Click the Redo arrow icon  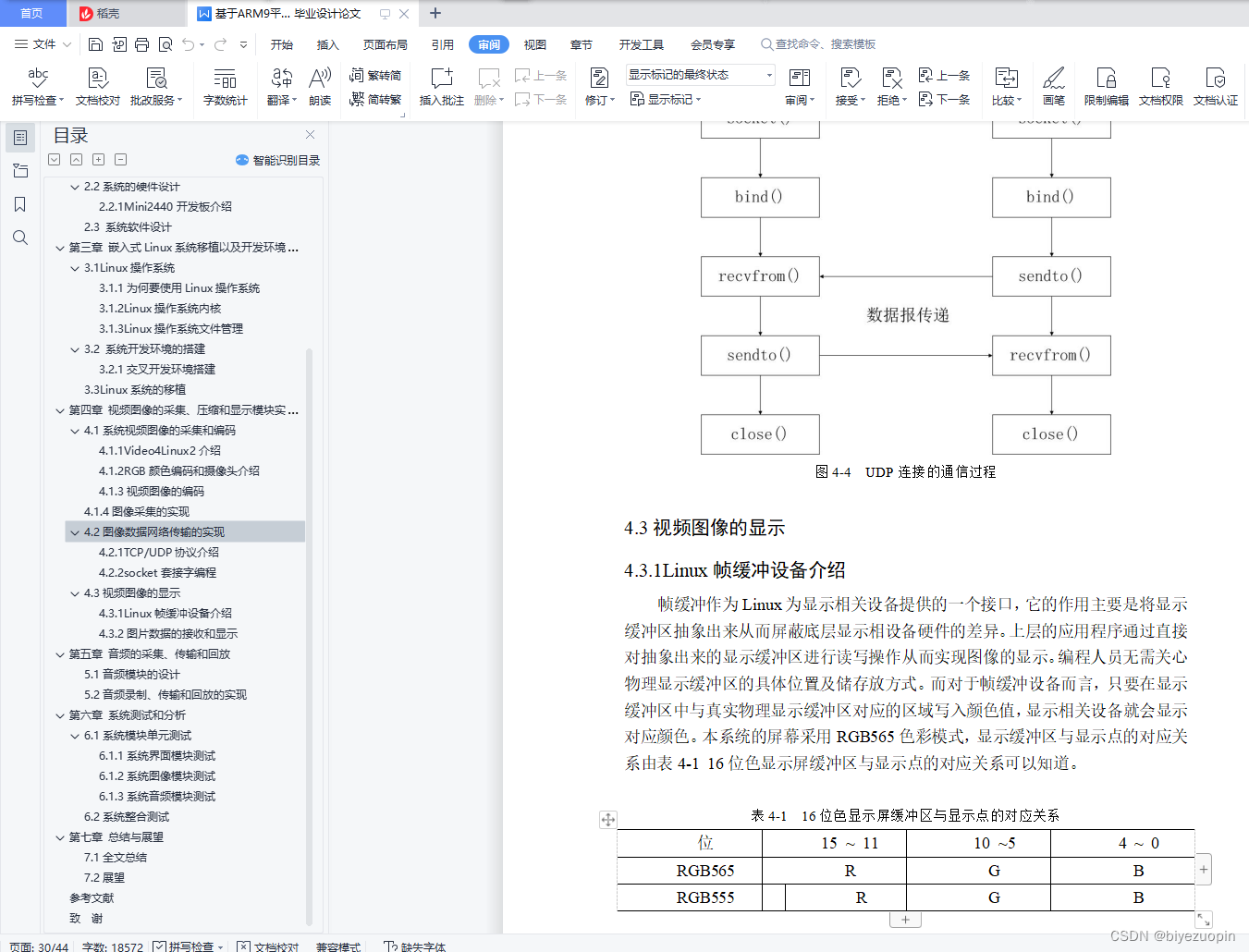click(x=221, y=44)
